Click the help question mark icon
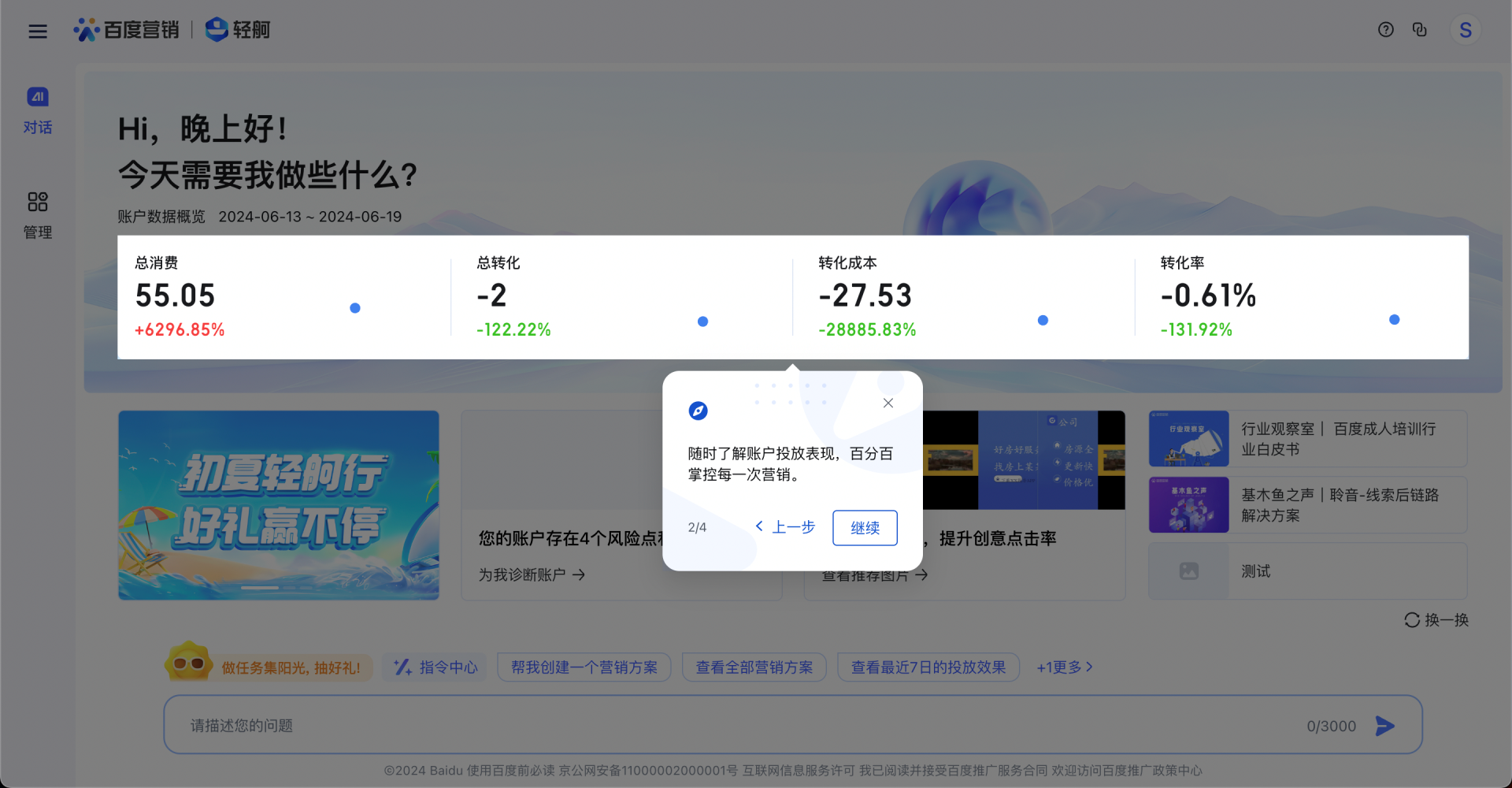The image size is (1512, 788). (x=1385, y=30)
